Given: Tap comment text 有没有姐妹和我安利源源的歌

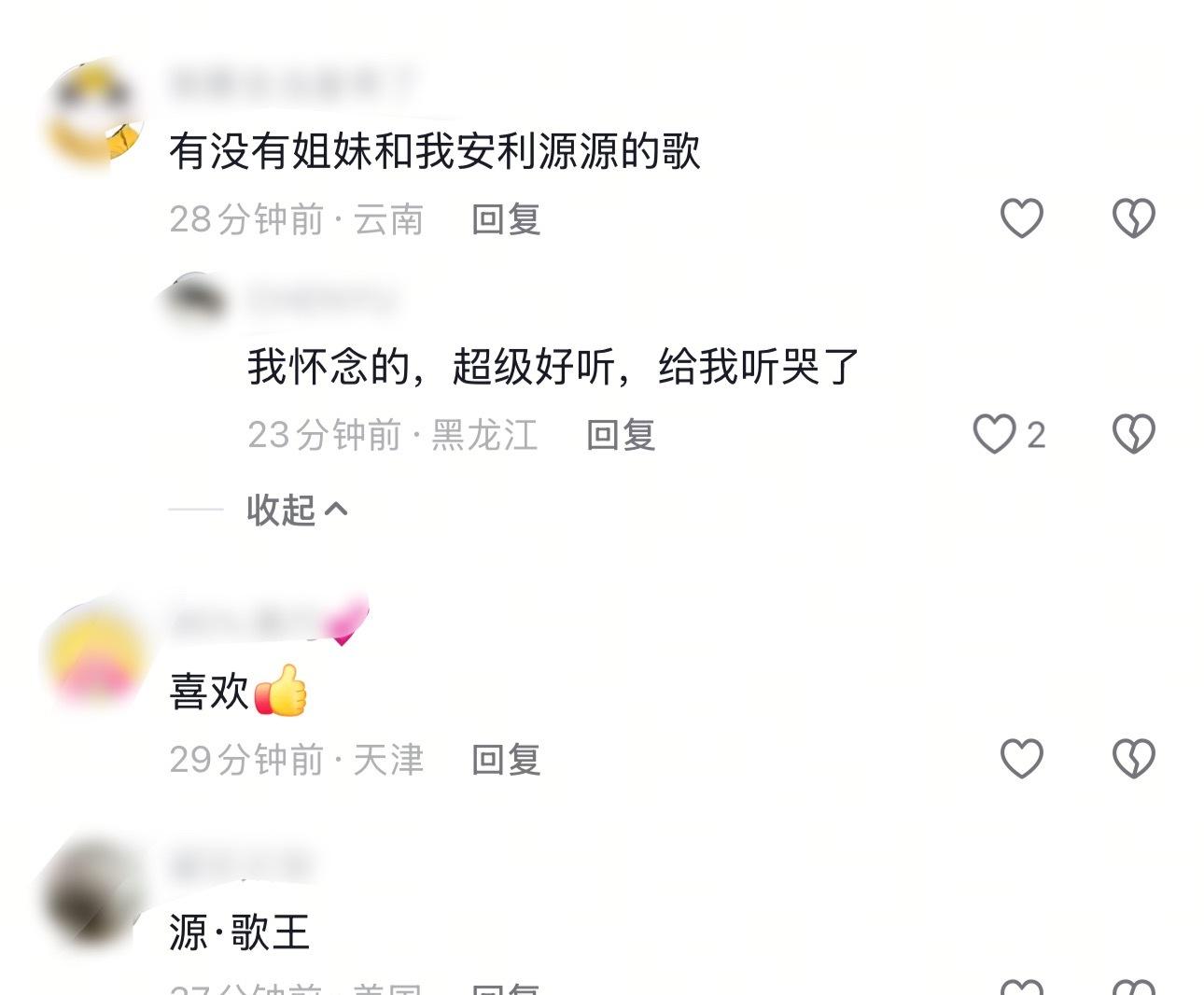Looking at the screenshot, I should coord(435,150).
